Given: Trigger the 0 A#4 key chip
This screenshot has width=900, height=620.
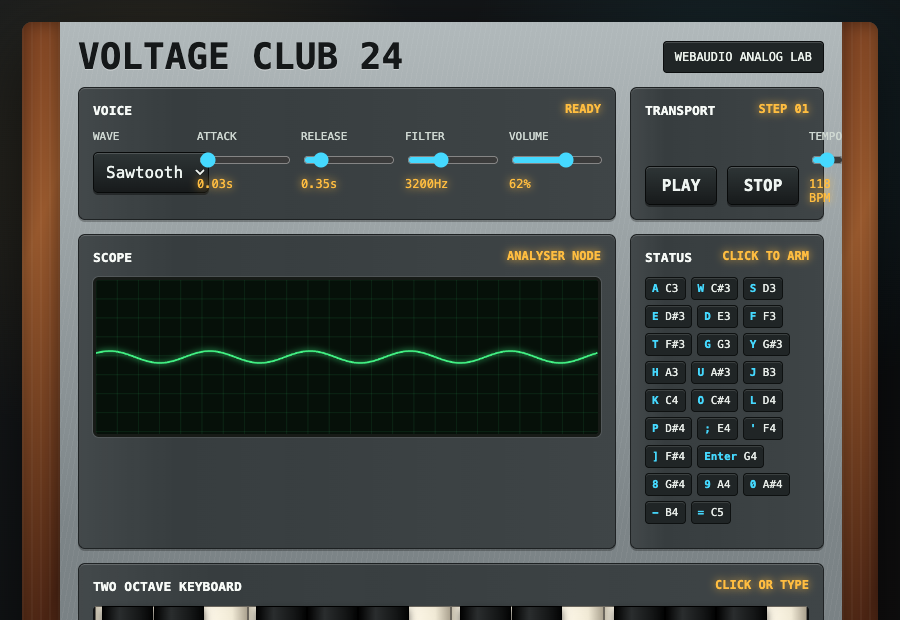Looking at the screenshot, I should tap(766, 485).
